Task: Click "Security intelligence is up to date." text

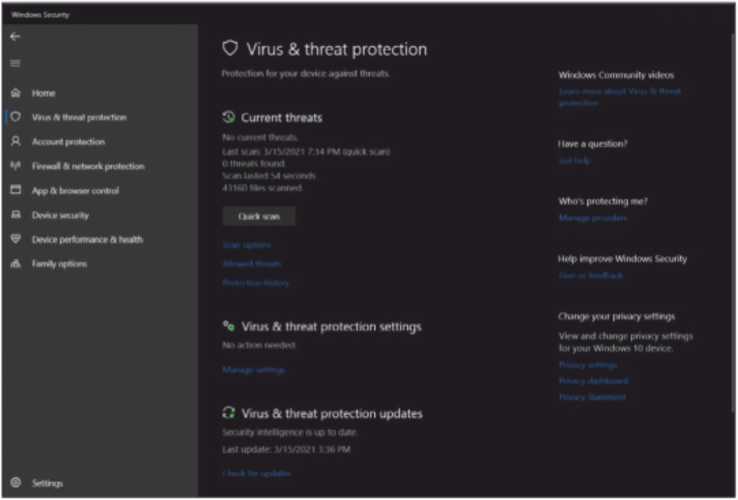Action: pos(289,432)
